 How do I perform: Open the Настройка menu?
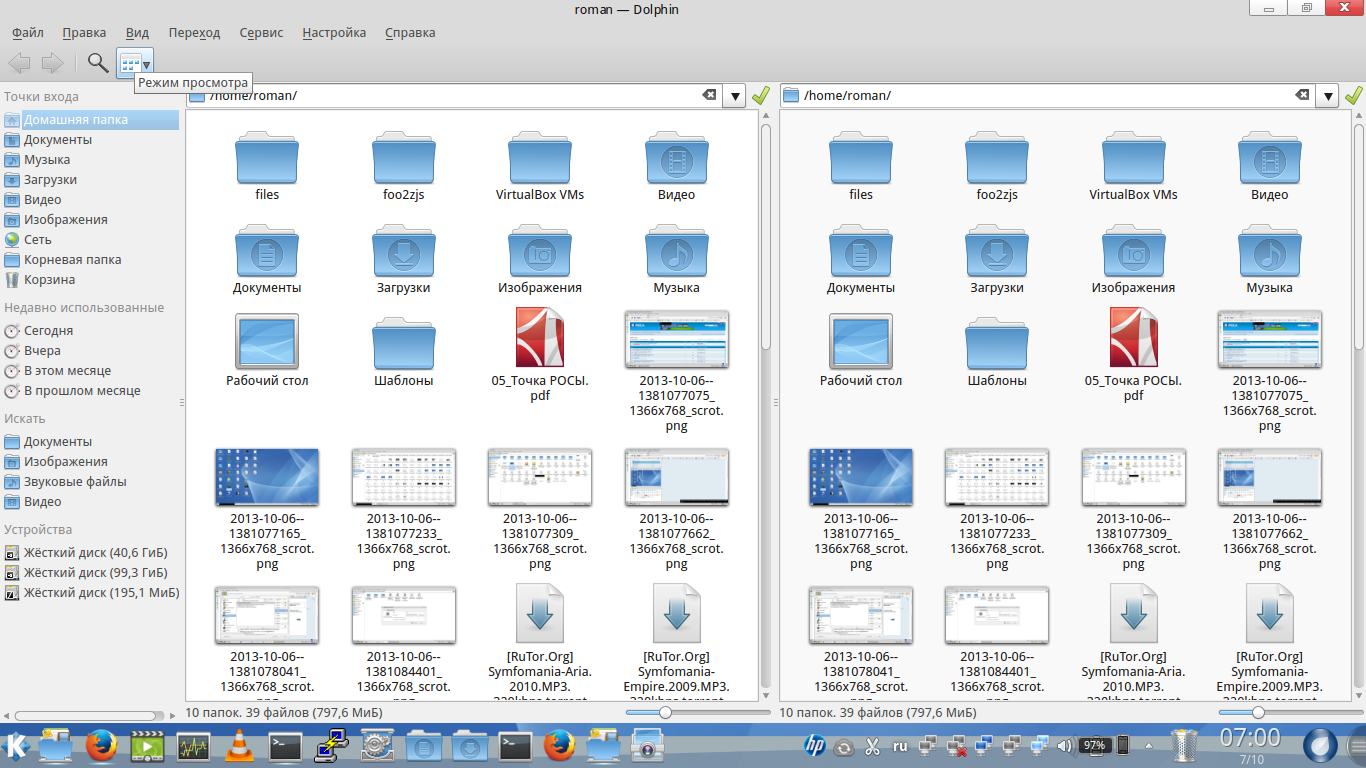(x=334, y=32)
